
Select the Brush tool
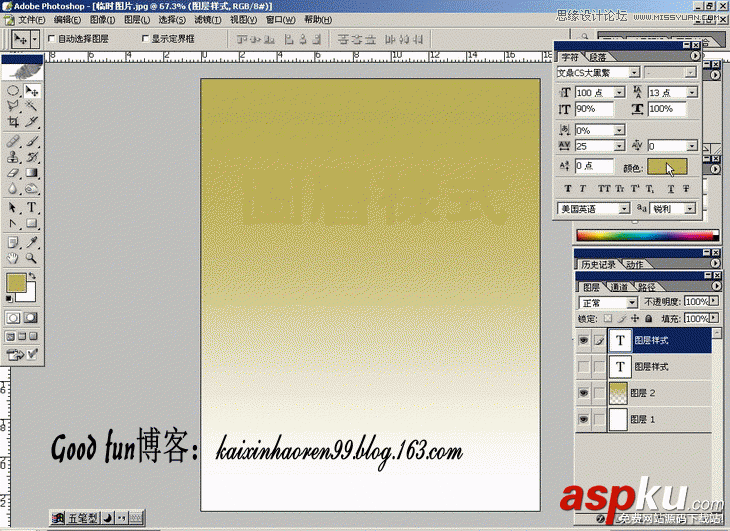point(32,141)
